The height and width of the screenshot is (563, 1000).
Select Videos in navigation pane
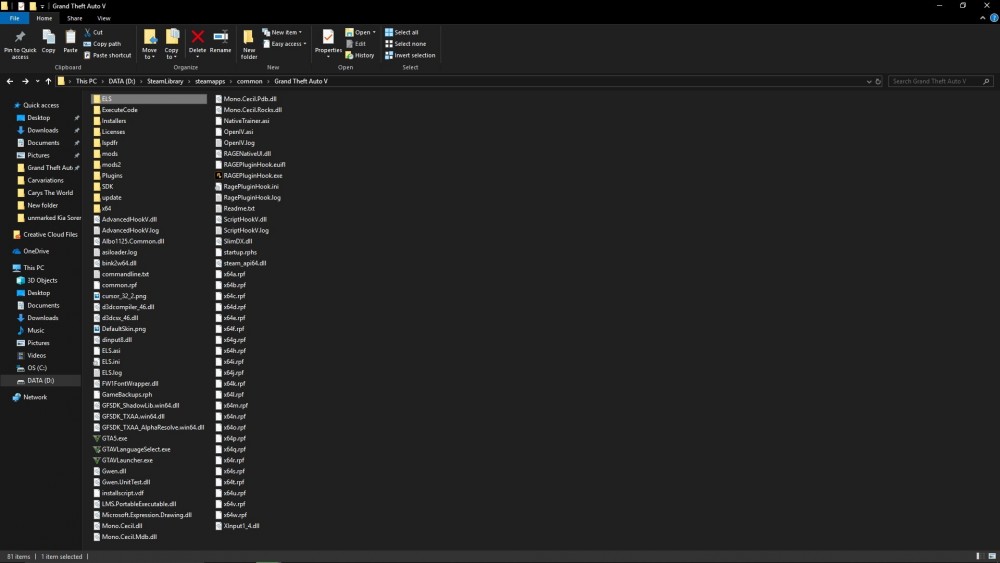coord(31,355)
